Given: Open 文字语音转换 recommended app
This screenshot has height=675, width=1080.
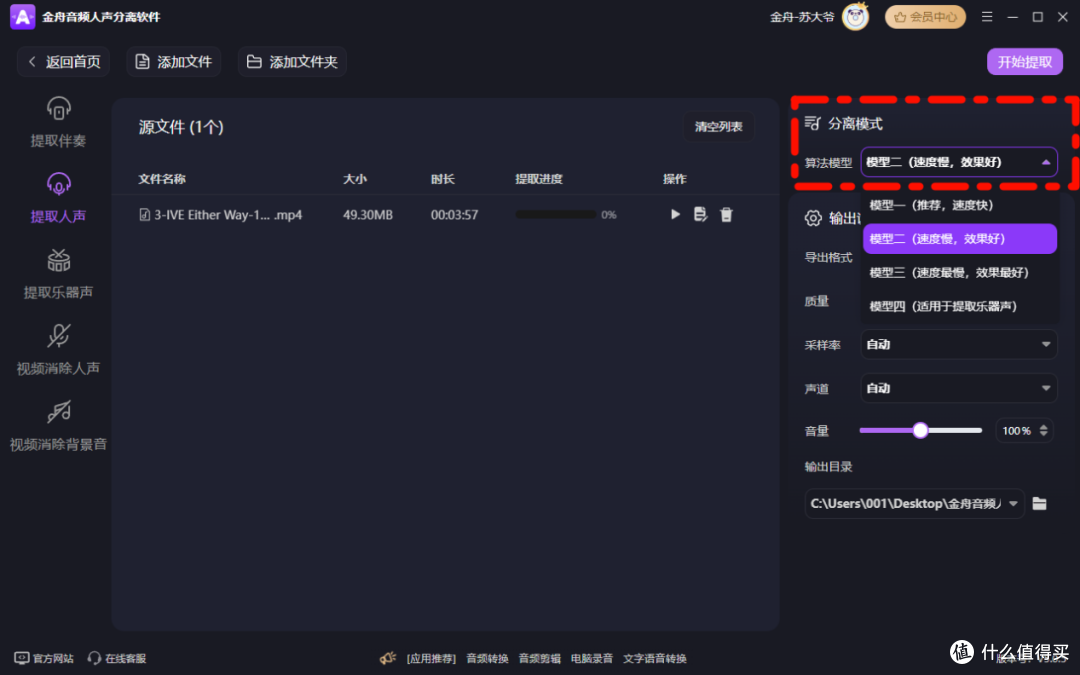Looking at the screenshot, I should coord(655,658).
